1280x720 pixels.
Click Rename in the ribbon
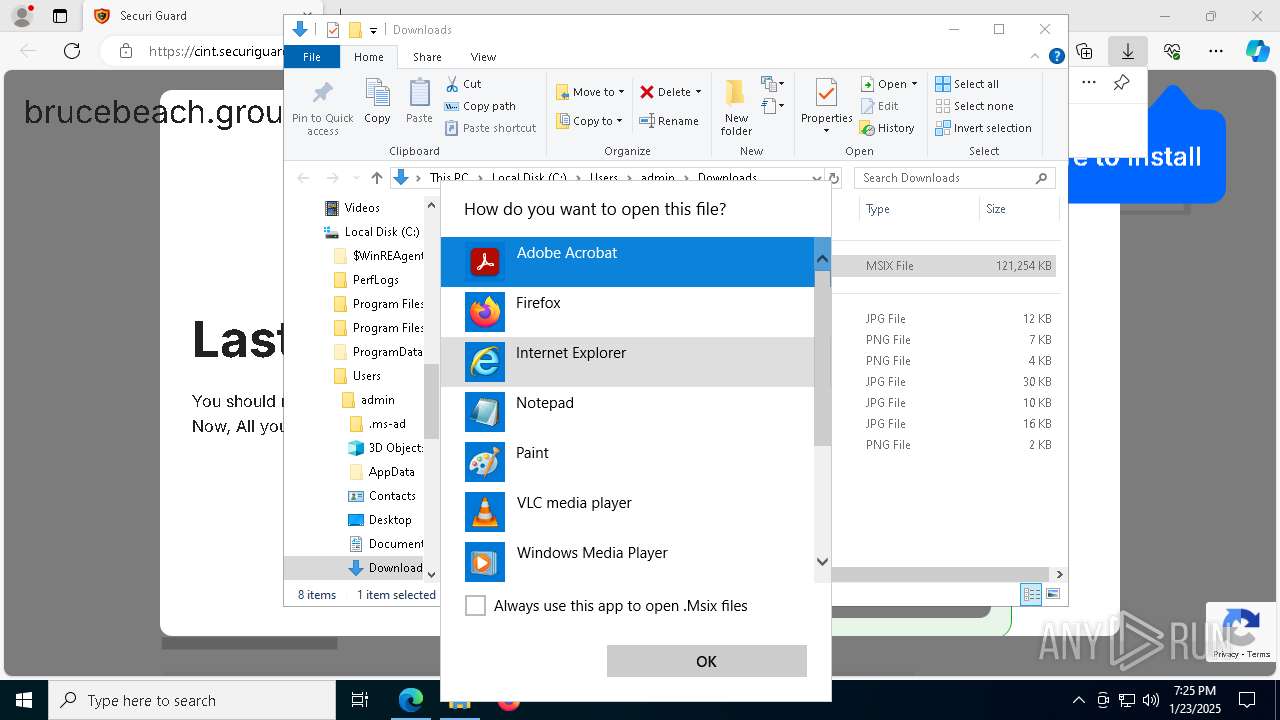pos(669,121)
